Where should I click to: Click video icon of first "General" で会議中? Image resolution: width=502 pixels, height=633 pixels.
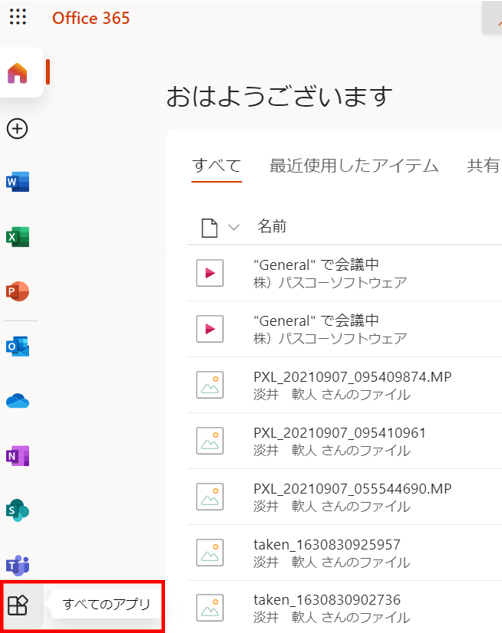coord(210,273)
